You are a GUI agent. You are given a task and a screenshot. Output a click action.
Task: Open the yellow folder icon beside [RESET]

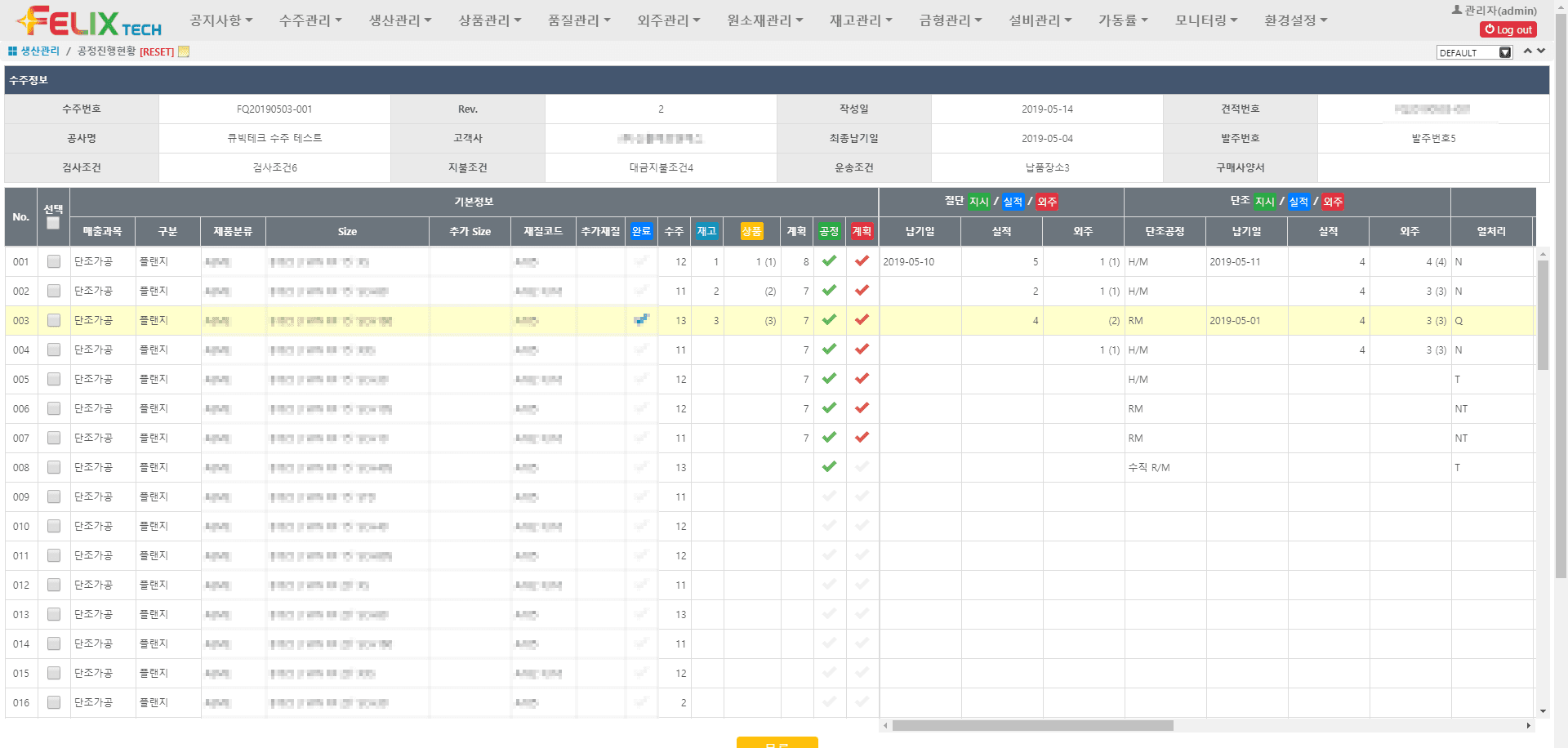[x=183, y=51]
